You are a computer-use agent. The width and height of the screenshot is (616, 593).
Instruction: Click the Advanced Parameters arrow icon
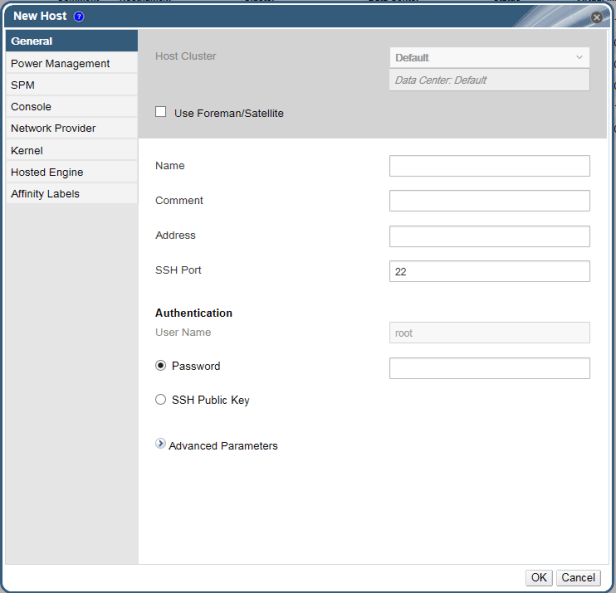161,444
